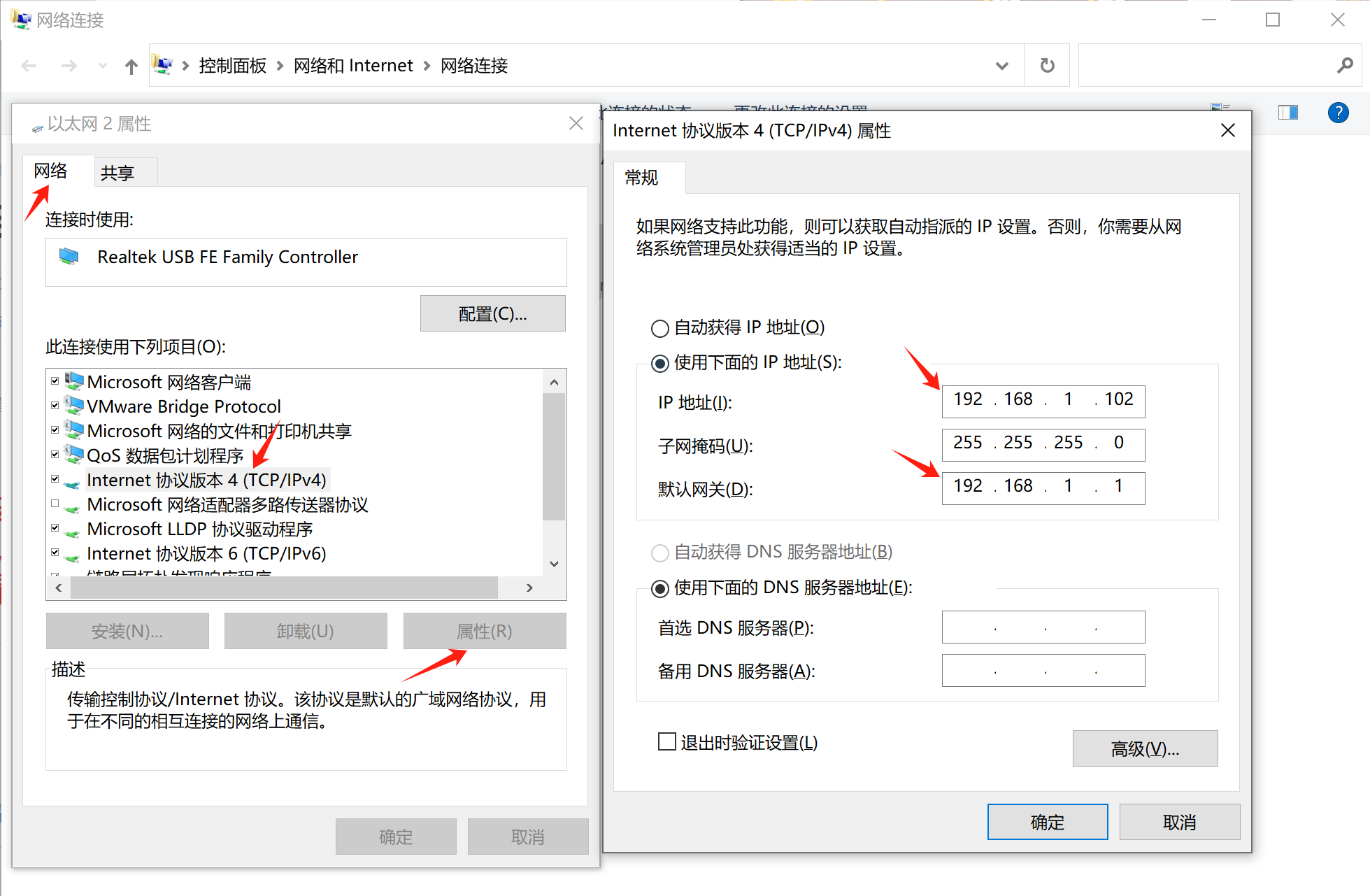Check the validate settings on exit checkbox
This screenshot has height=896, width=1370.
point(667,741)
